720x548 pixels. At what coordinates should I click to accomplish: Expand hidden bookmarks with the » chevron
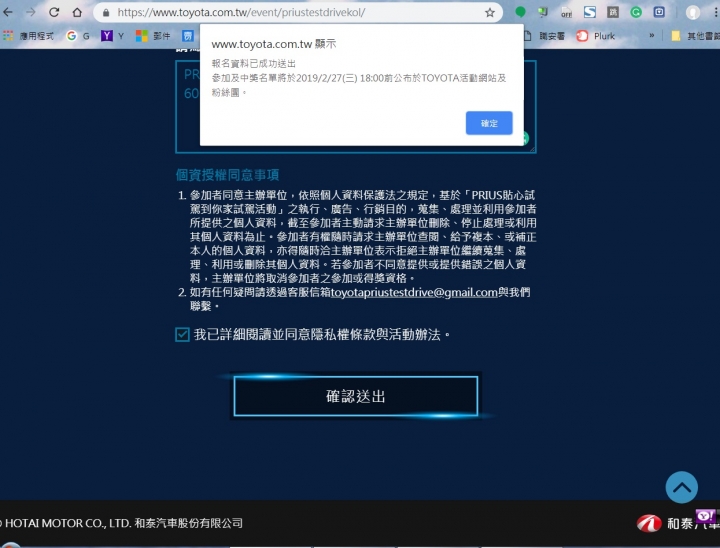point(652,35)
